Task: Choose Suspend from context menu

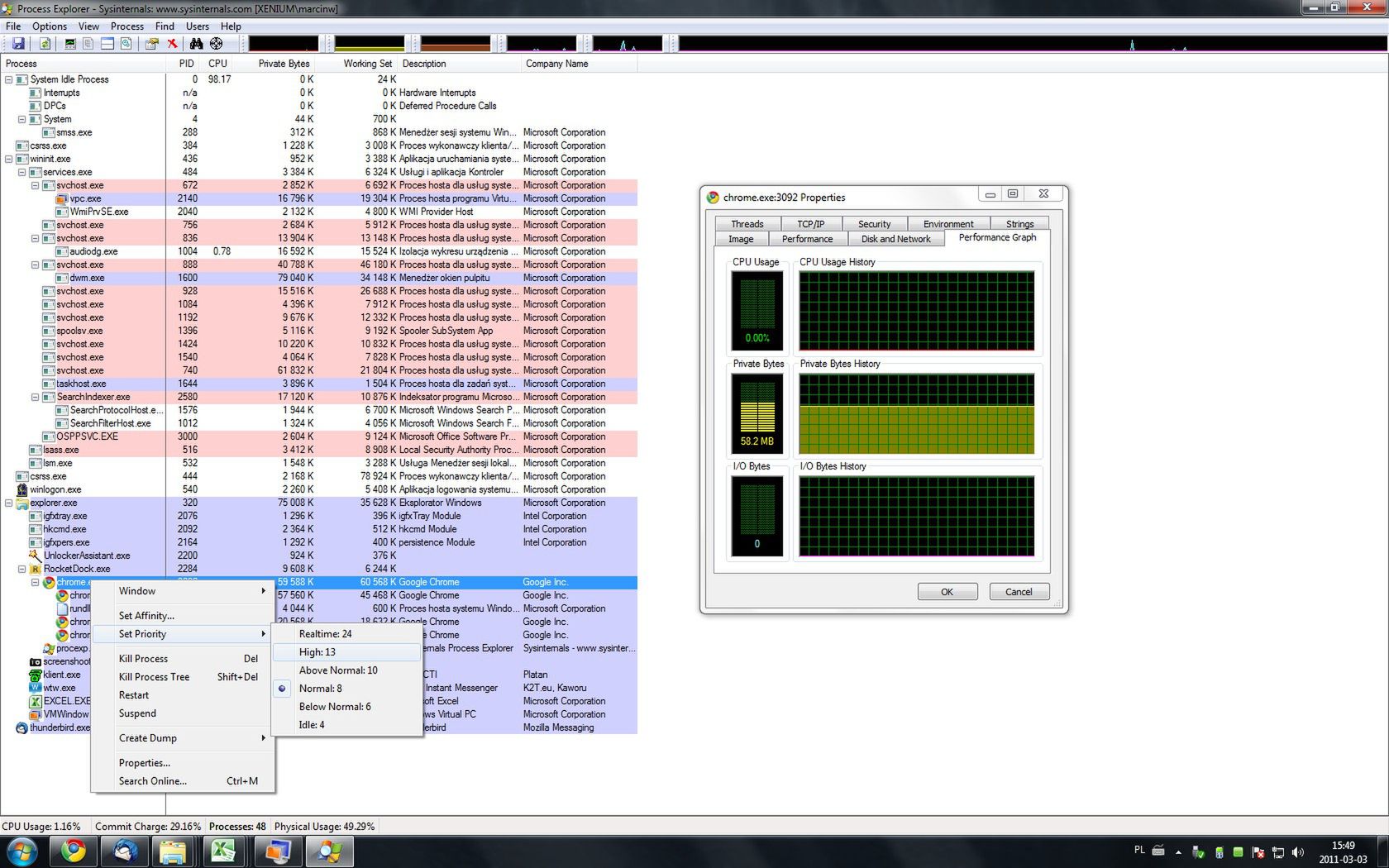Action: click(x=183, y=713)
